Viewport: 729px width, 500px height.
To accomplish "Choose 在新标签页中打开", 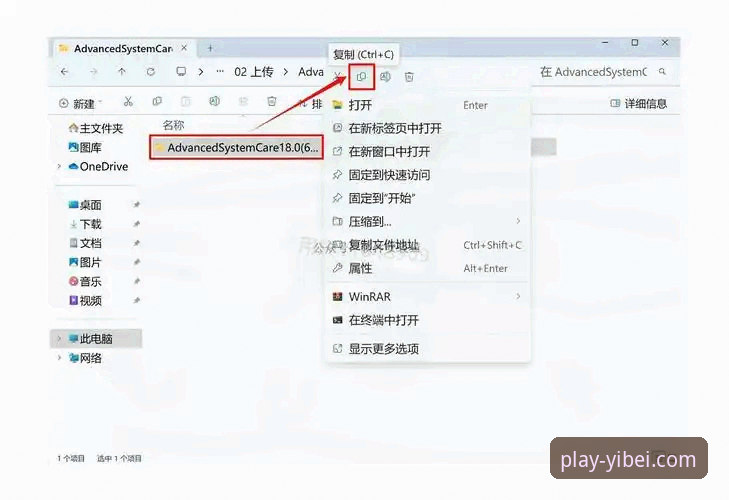I will pos(428,128).
